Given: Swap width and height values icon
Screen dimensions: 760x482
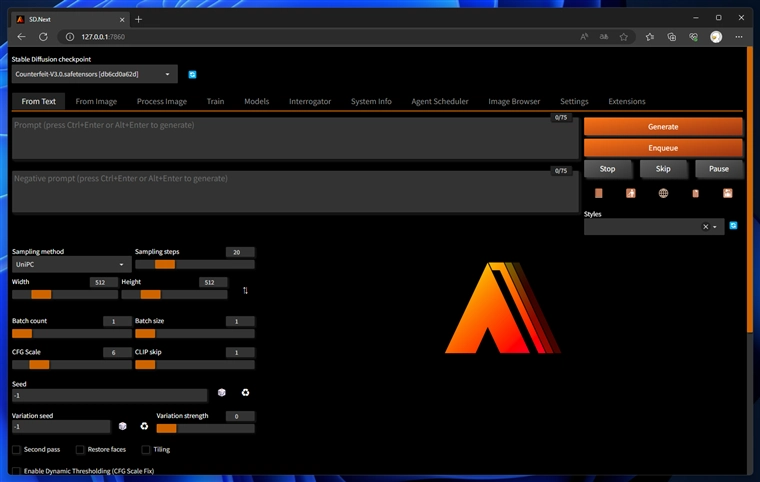Looking at the screenshot, I should click(x=245, y=290).
